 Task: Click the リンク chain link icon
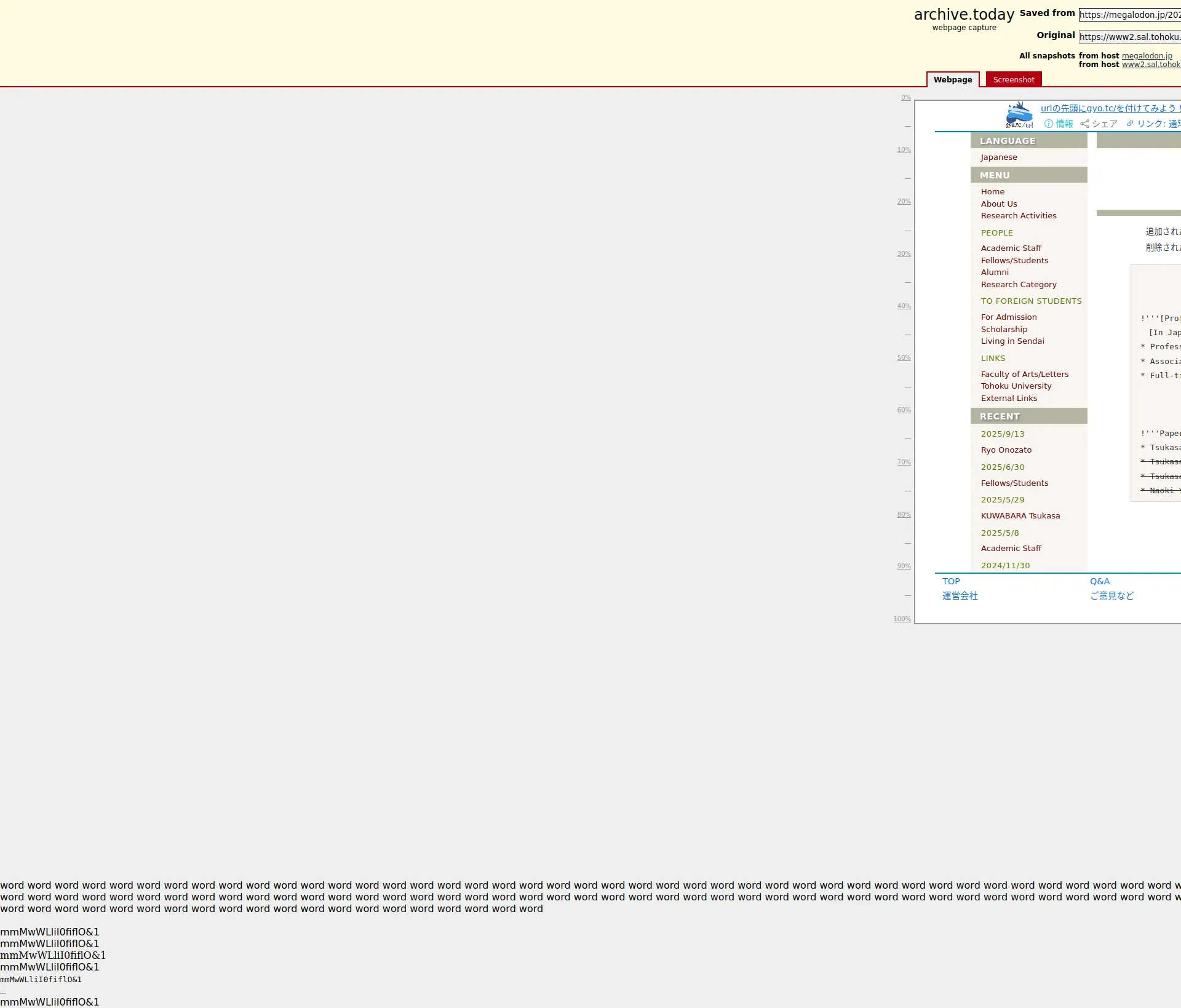coord(1130,124)
